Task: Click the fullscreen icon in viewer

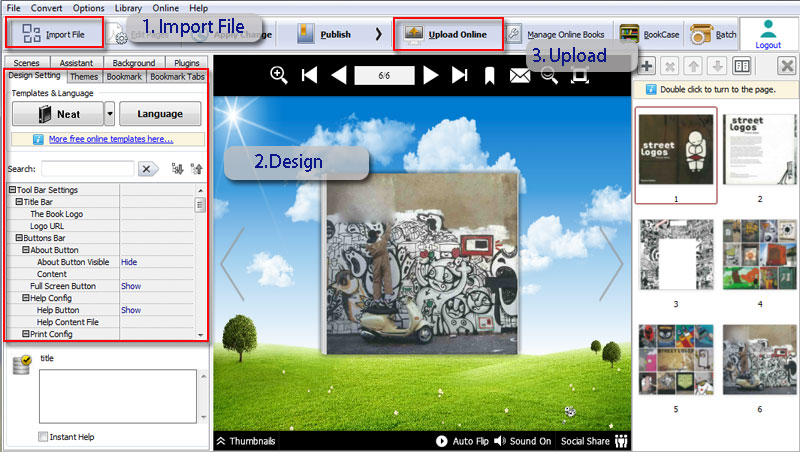Action: tap(580, 76)
